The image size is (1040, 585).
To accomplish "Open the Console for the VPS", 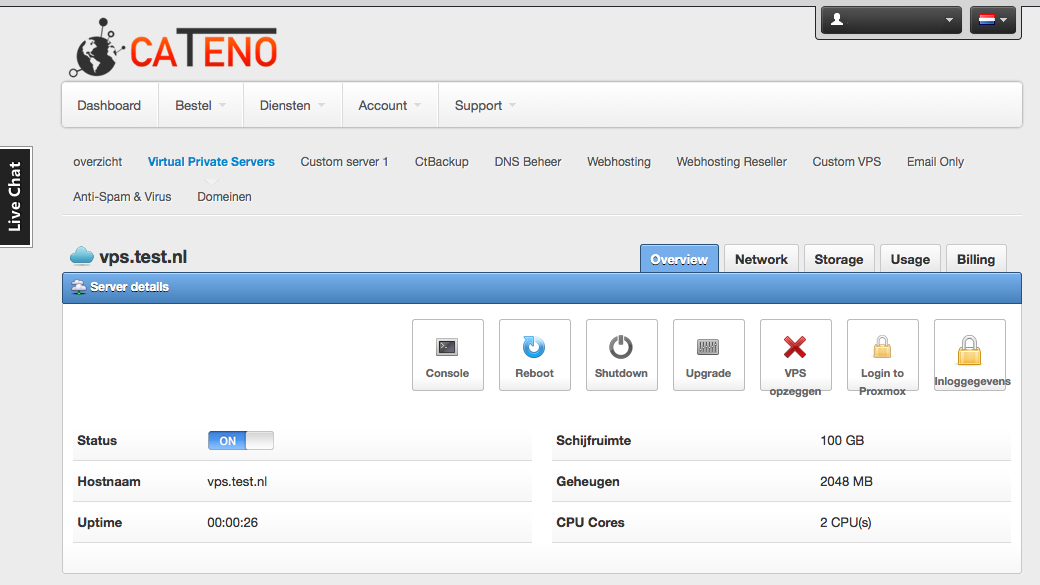I will coord(448,355).
